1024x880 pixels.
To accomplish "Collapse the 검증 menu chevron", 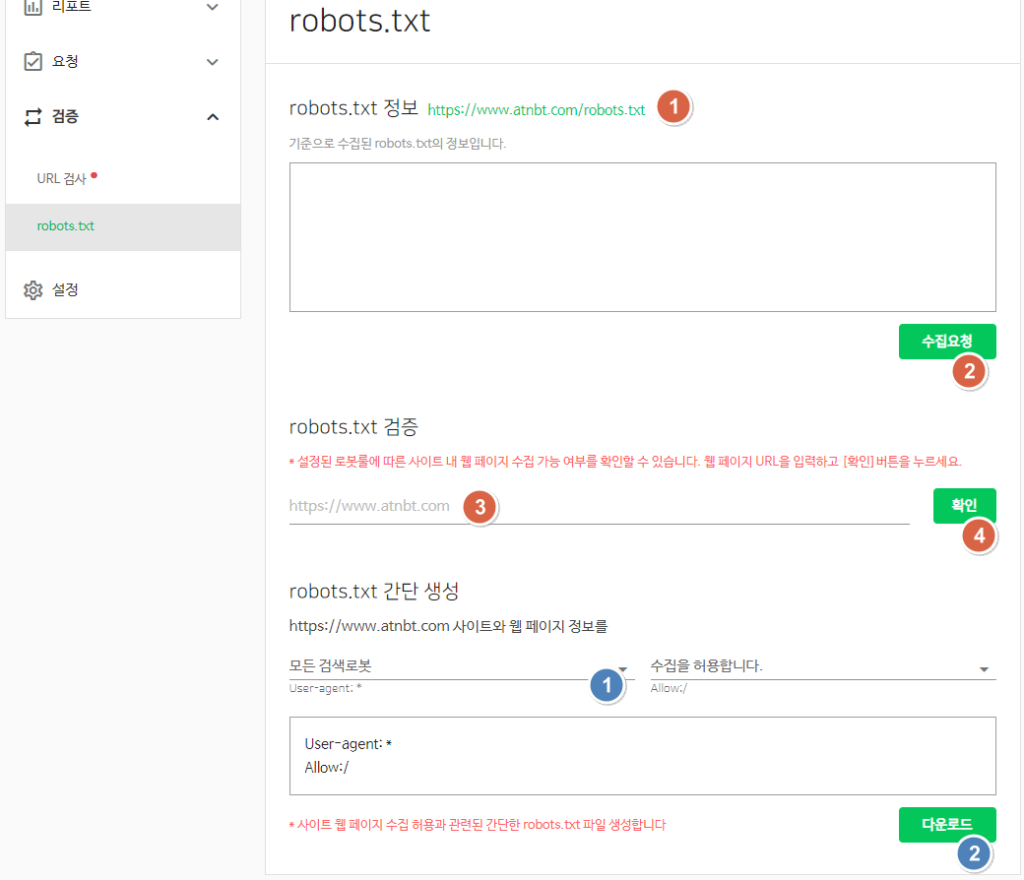I will (x=212, y=117).
